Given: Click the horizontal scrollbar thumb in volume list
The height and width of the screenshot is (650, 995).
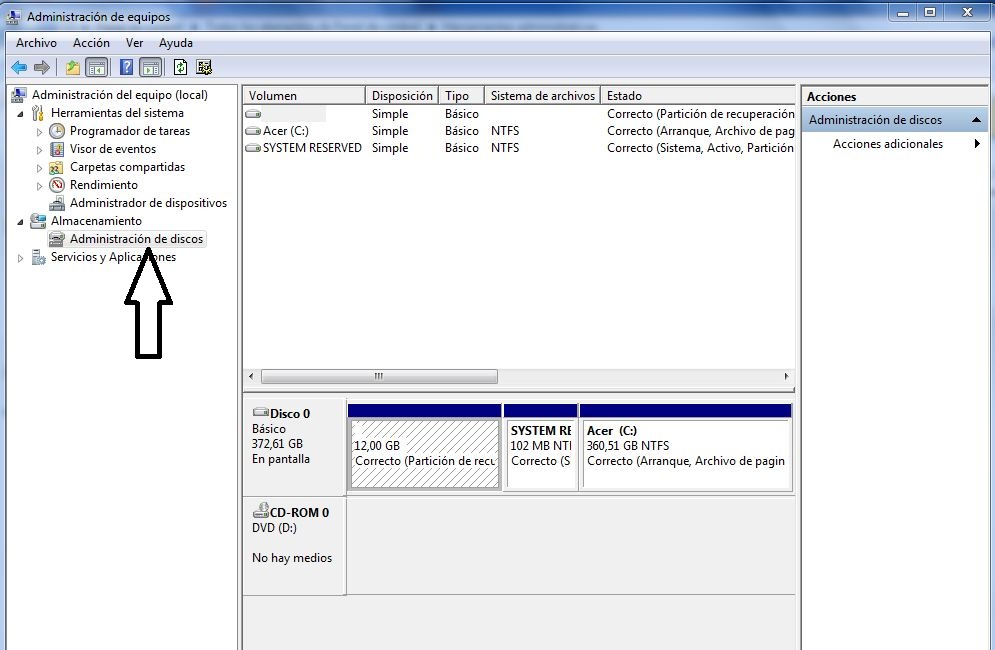Looking at the screenshot, I should [x=379, y=376].
